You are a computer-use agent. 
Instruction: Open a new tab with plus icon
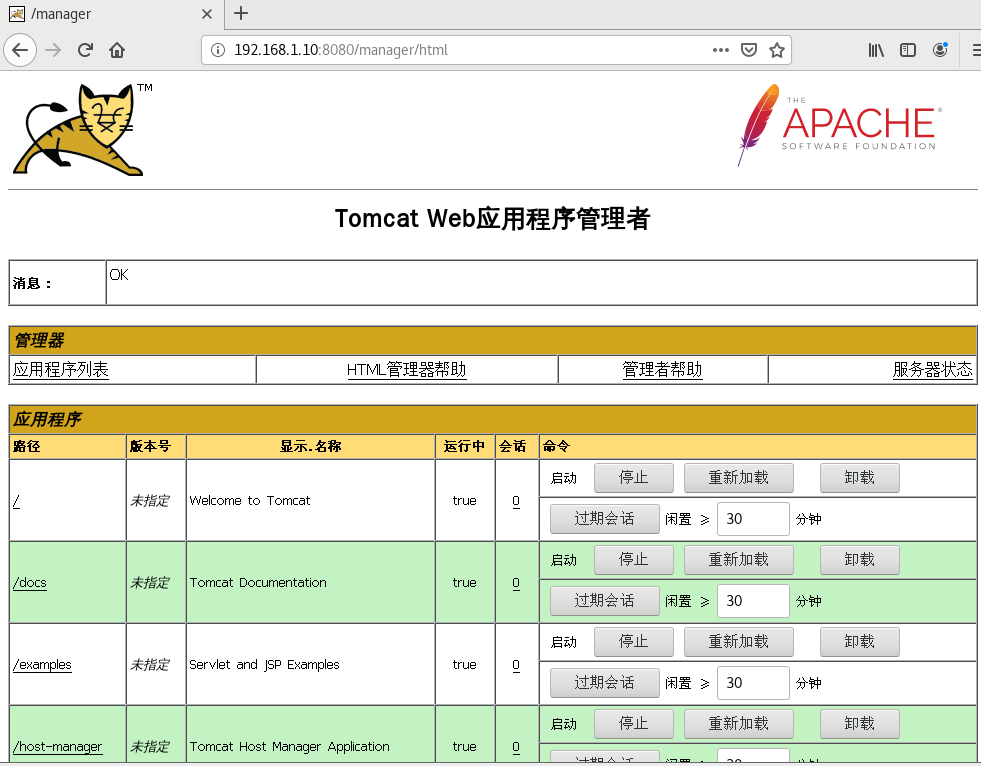241,13
